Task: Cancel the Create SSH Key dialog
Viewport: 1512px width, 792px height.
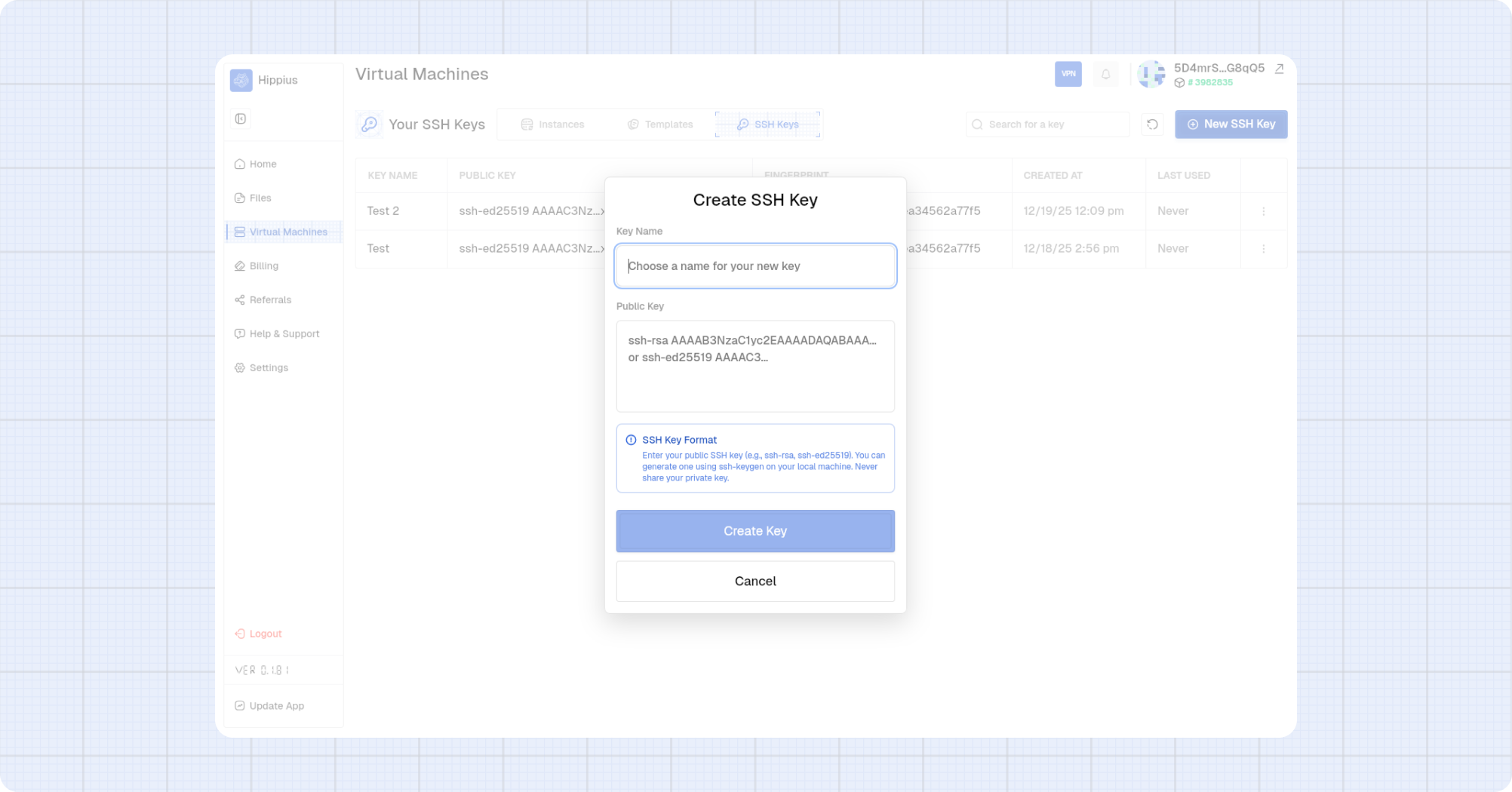Action: pos(754,581)
